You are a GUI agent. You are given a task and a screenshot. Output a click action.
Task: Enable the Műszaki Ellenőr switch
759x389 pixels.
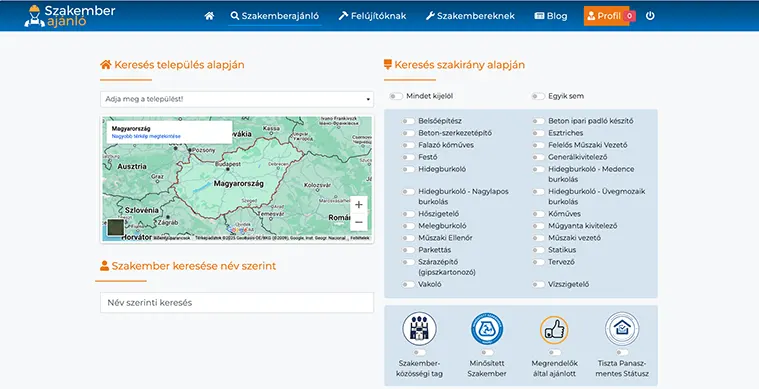(408, 238)
